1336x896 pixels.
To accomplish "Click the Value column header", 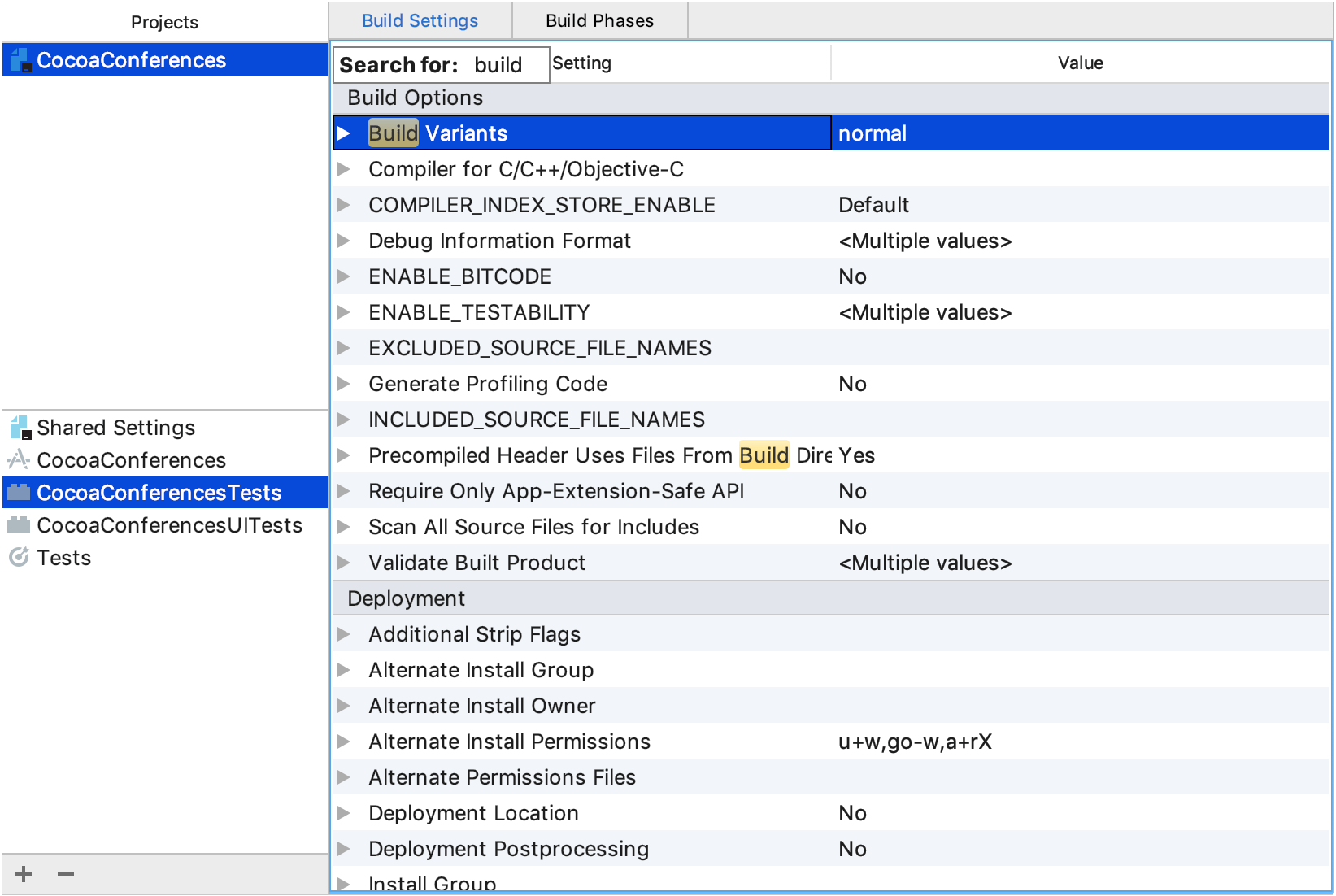I will coord(1080,63).
